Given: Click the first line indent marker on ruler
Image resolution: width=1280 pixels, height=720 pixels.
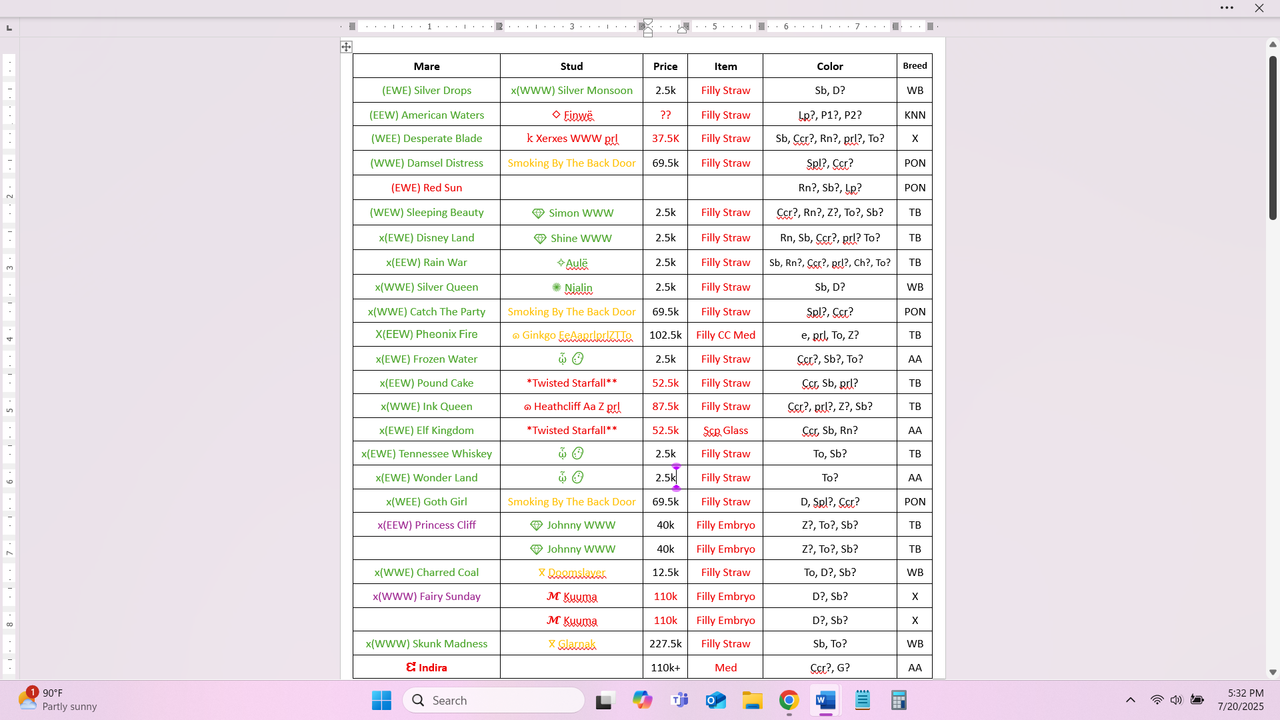Looking at the screenshot, I should tap(648, 22).
